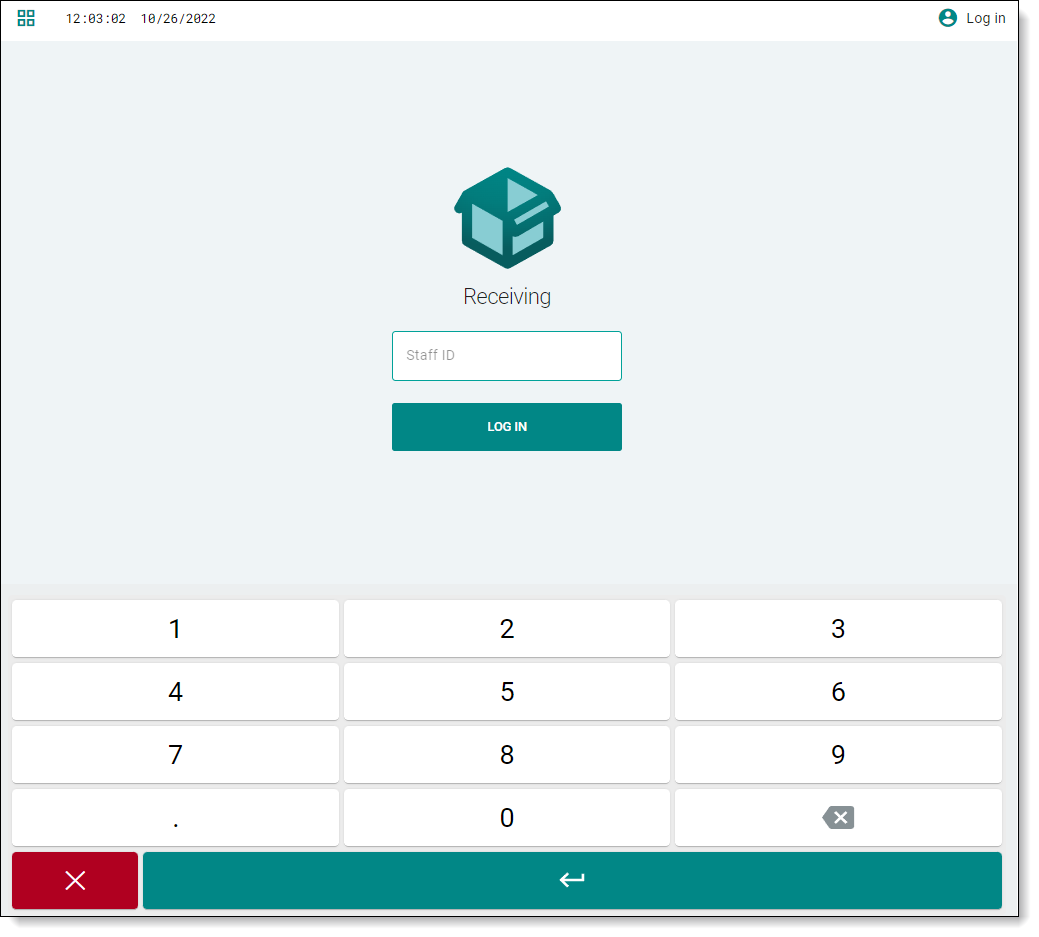The width and height of the screenshot is (1039, 937).
Task: Click the Log in link at top right
Action: (985, 18)
